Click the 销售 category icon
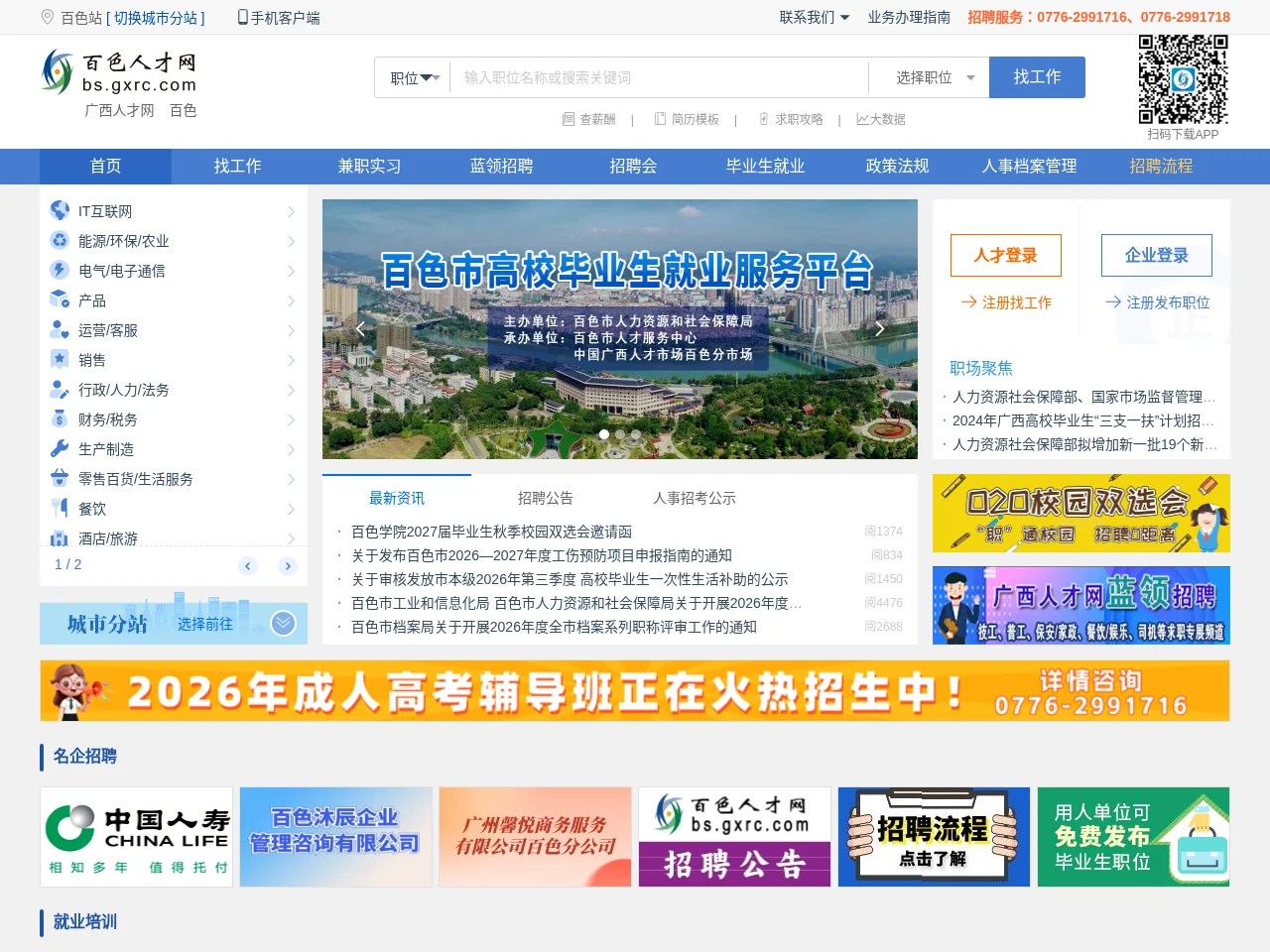 [x=60, y=359]
